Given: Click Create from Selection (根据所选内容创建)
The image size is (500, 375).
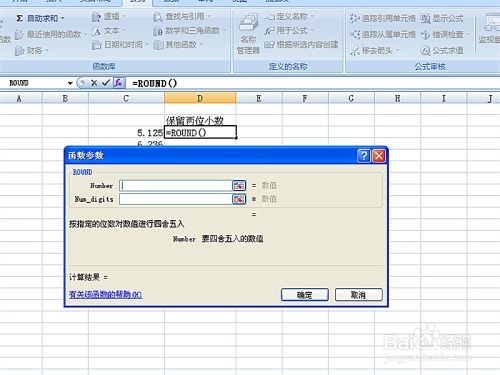Looking at the screenshot, I should click(301, 45).
